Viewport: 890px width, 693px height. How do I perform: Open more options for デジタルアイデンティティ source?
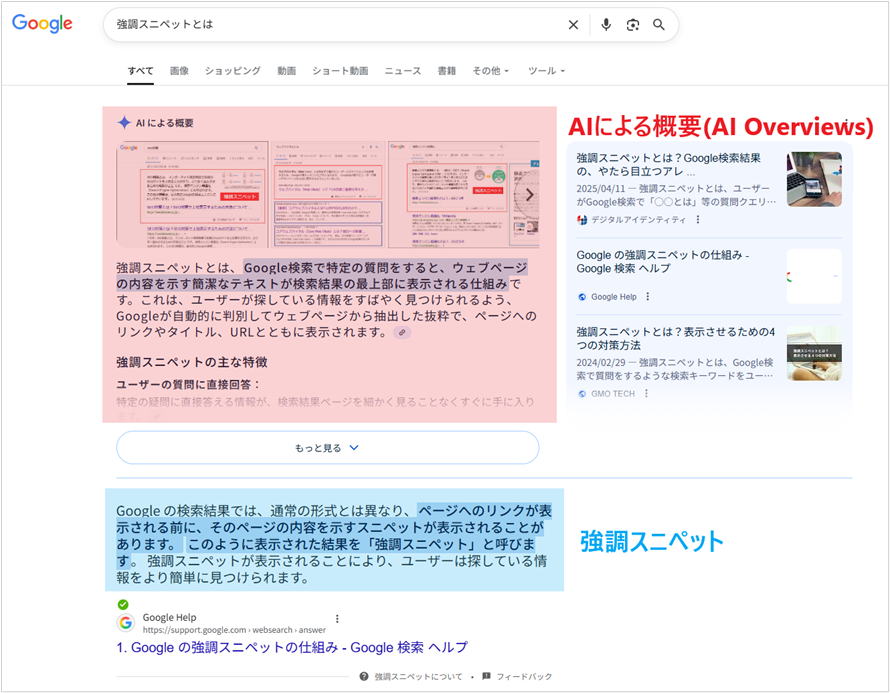pos(698,220)
